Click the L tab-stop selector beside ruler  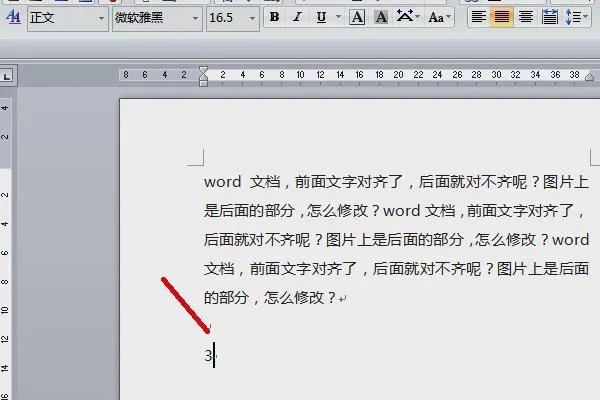[x=7, y=76]
